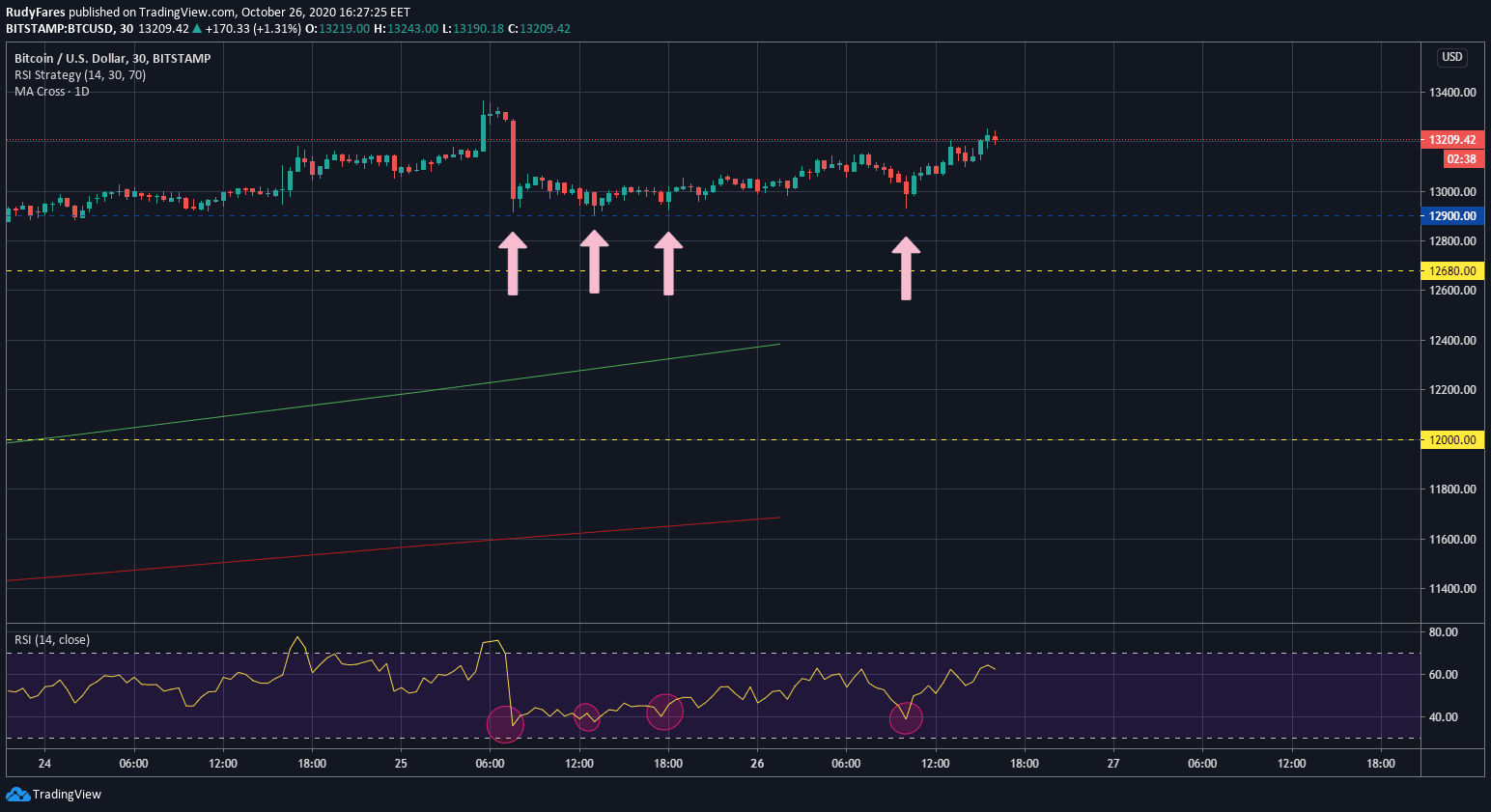The width and height of the screenshot is (1491, 812).
Task: Select the red moving average line
Action: (386, 549)
